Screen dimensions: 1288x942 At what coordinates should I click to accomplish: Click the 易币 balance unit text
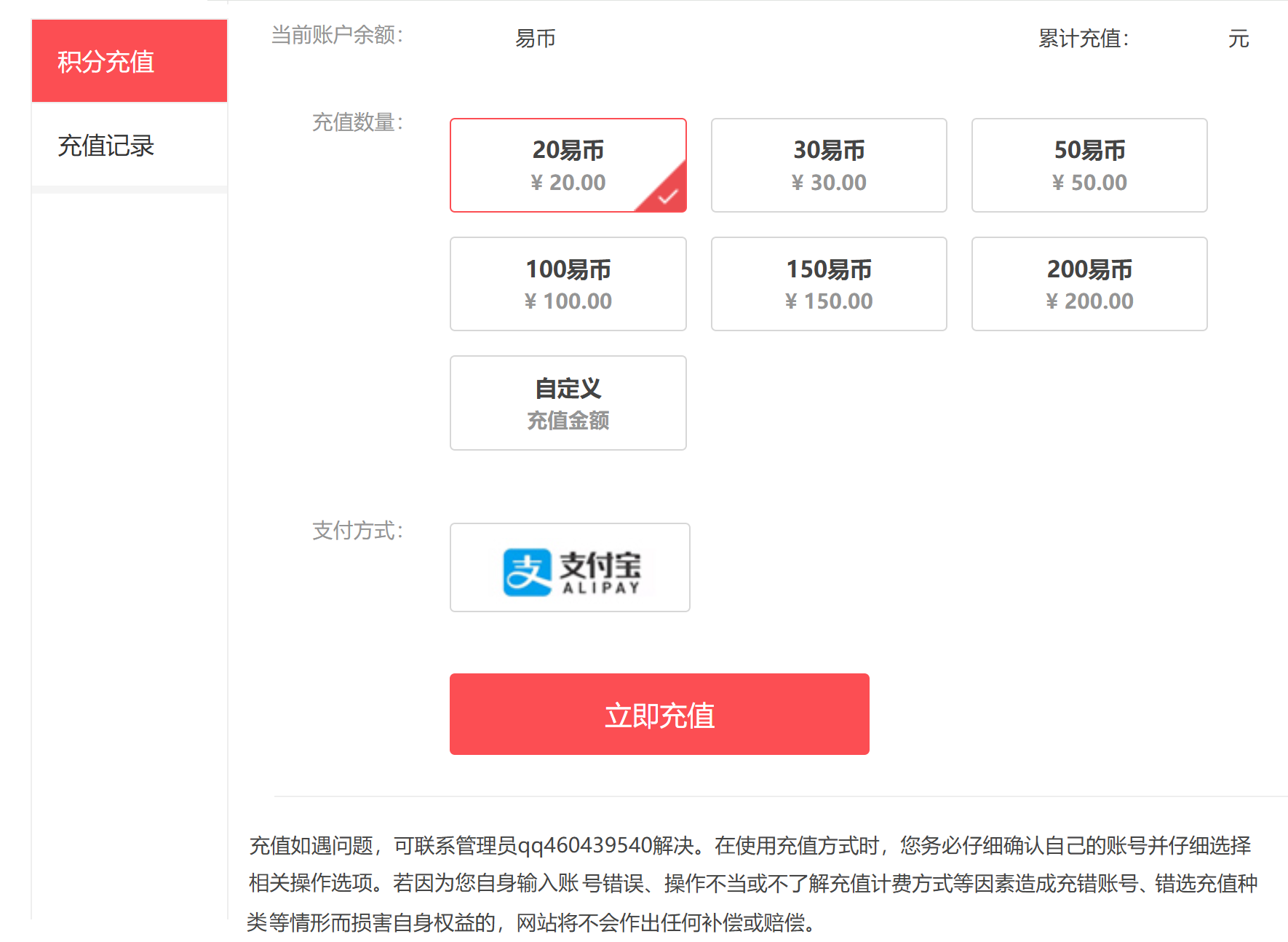tap(536, 38)
